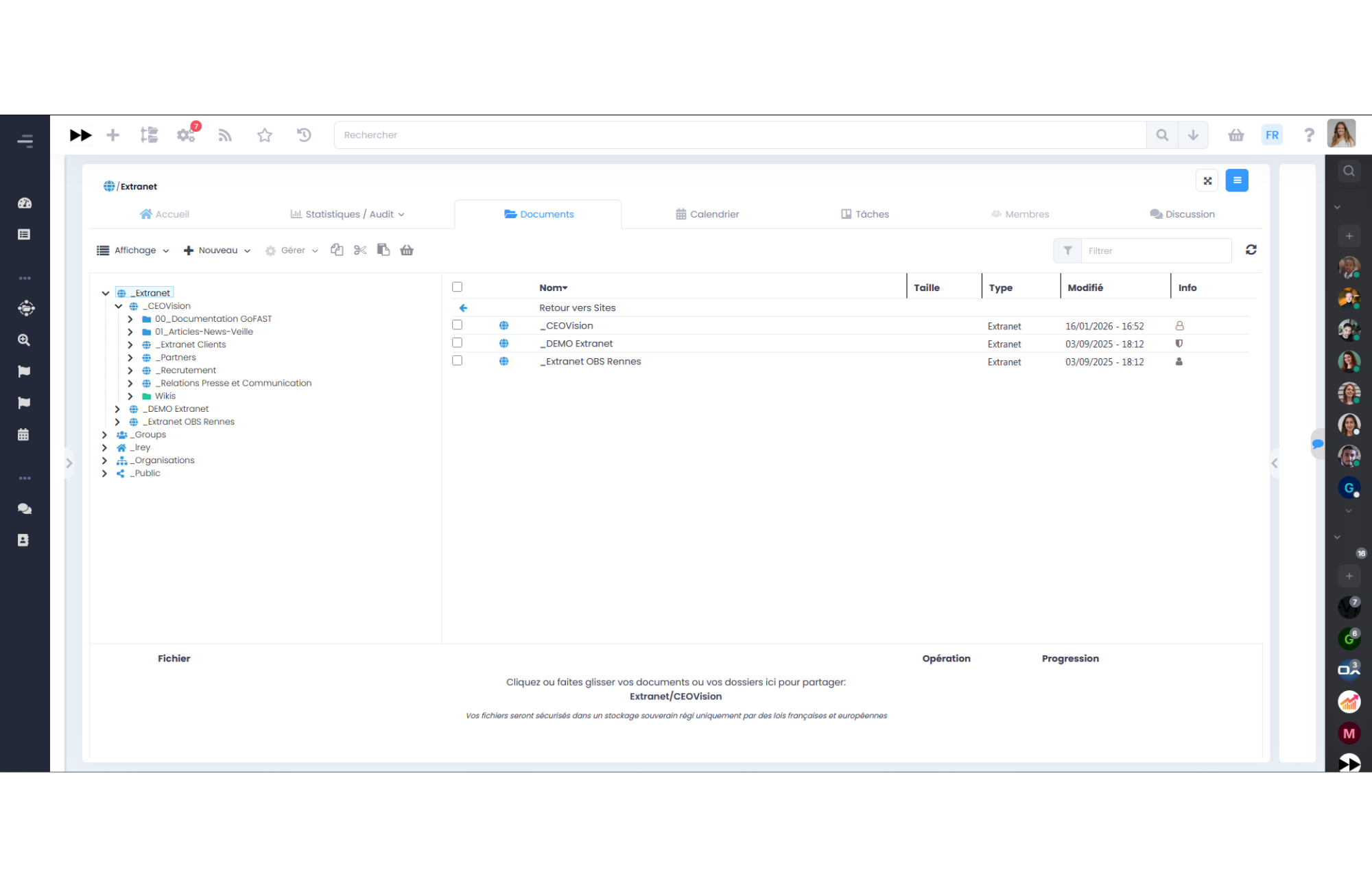The image size is (1372, 888).
Task: Click the paste clipboard icon
Action: (x=383, y=250)
